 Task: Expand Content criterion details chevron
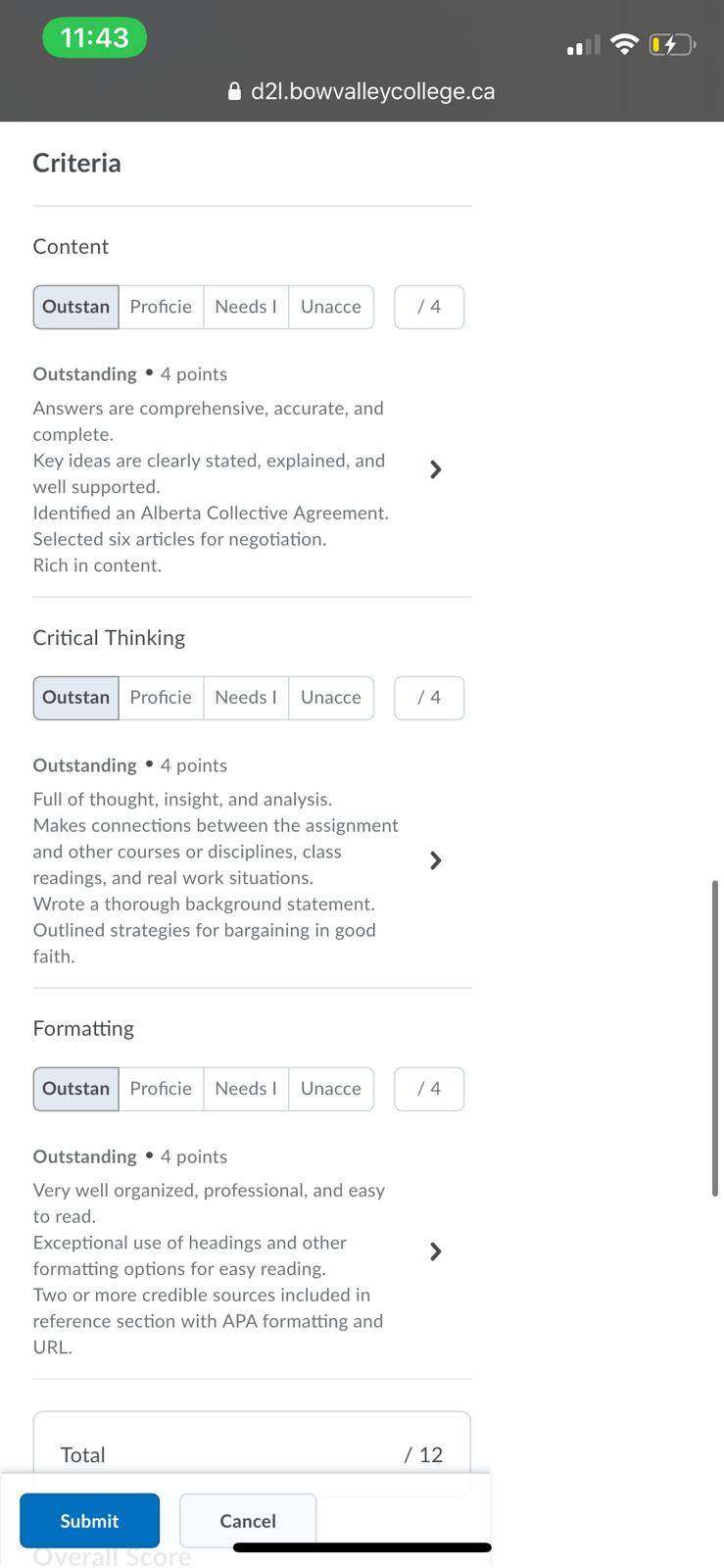[x=436, y=469]
